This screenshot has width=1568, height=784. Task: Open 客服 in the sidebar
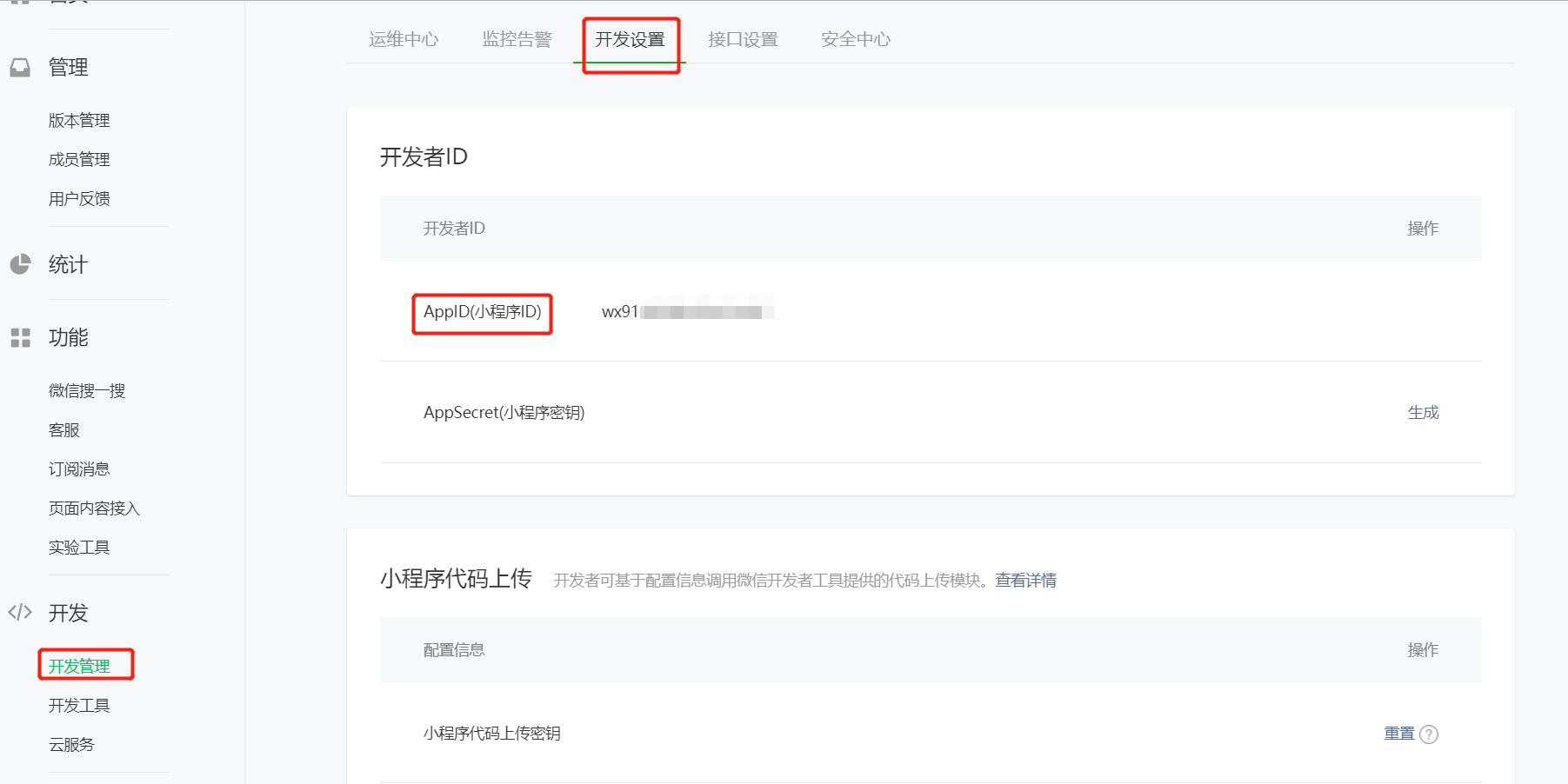[64, 429]
